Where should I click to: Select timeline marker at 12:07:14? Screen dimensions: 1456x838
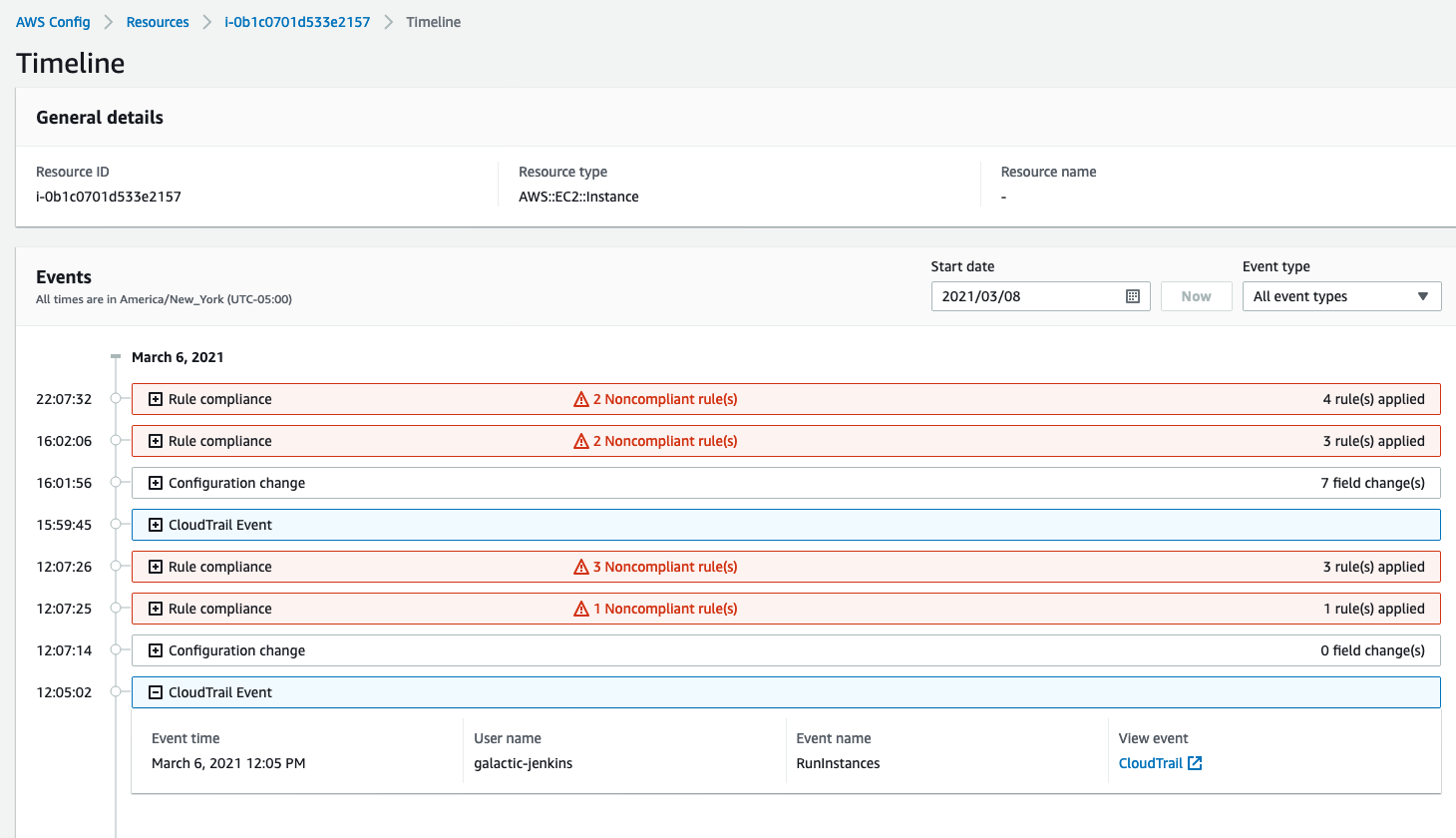click(116, 650)
